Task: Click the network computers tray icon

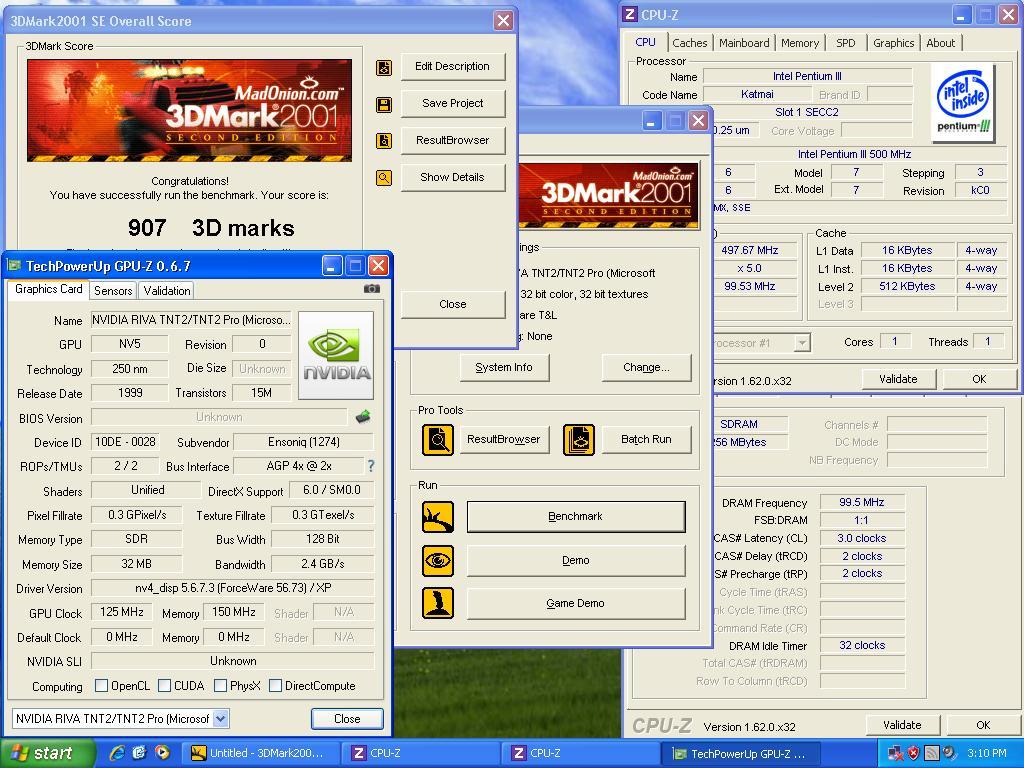Action: 895,753
